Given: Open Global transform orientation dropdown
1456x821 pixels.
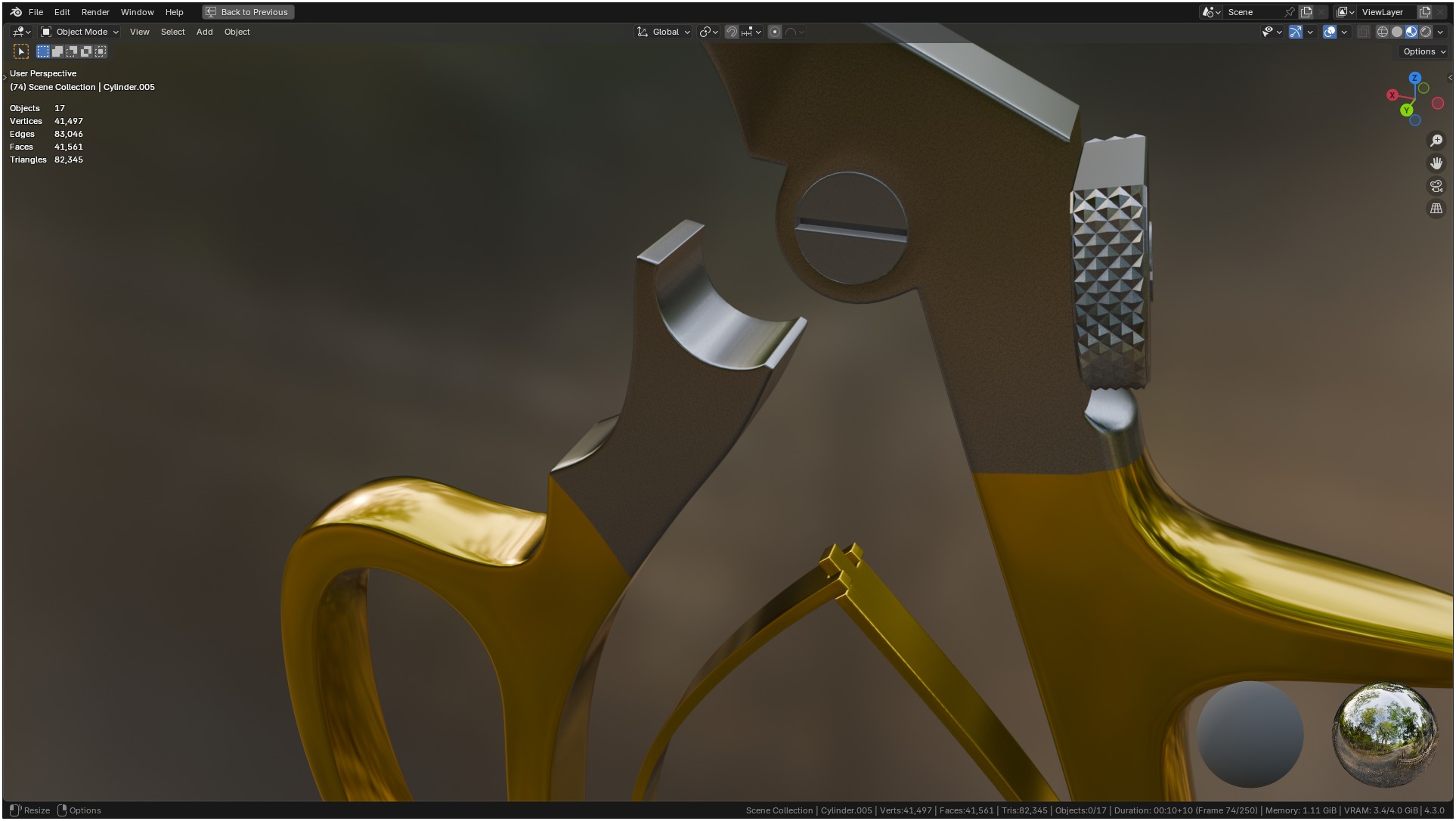Looking at the screenshot, I should pos(664,32).
